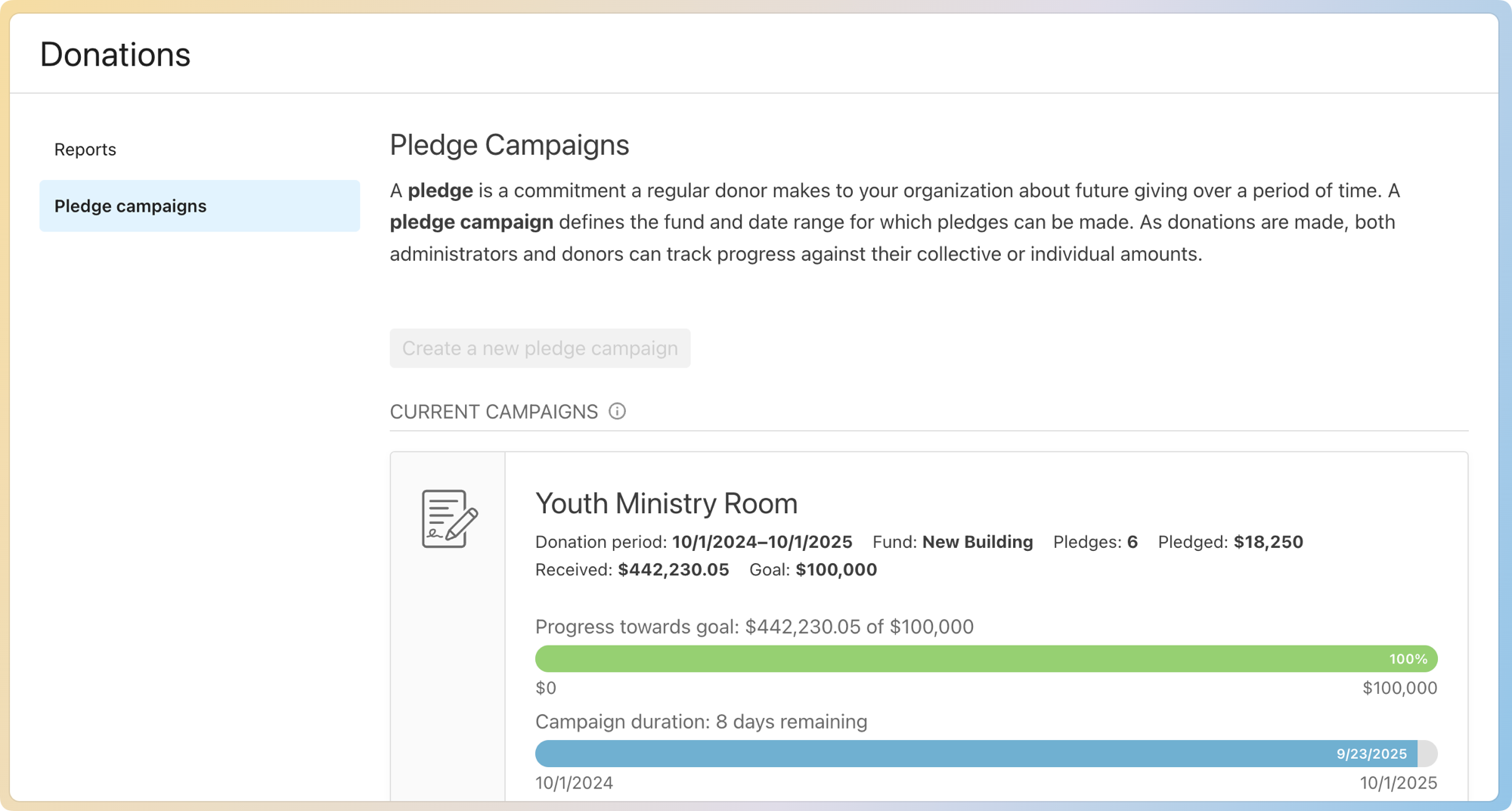Click the New Building fund name

[x=978, y=542]
